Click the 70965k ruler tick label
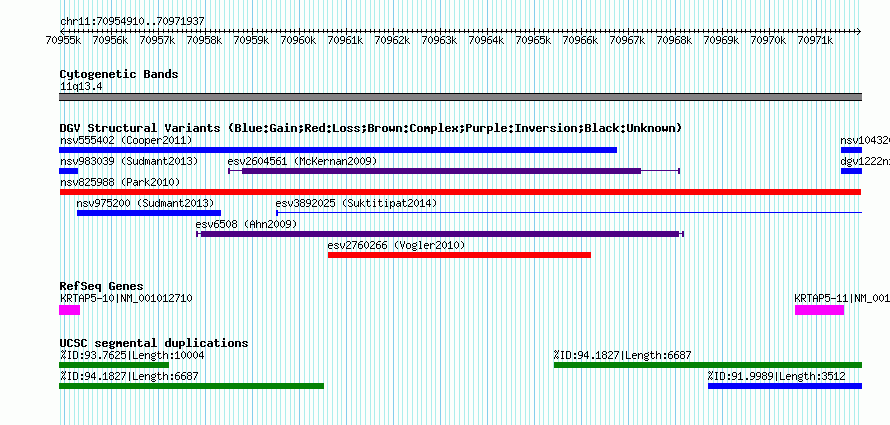The image size is (890, 425). [533, 40]
